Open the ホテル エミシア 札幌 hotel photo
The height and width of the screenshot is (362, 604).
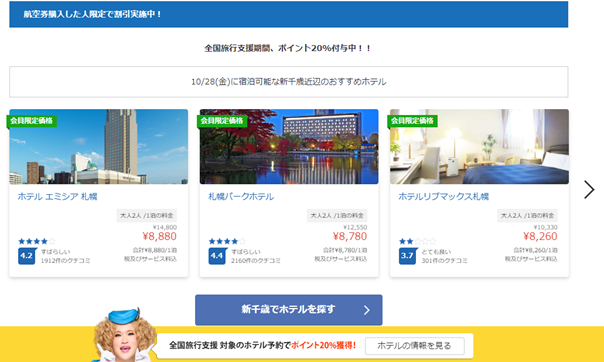(x=99, y=147)
